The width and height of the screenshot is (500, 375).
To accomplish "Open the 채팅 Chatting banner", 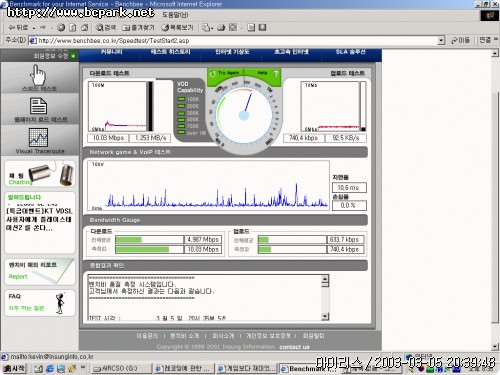I will pos(40,173).
